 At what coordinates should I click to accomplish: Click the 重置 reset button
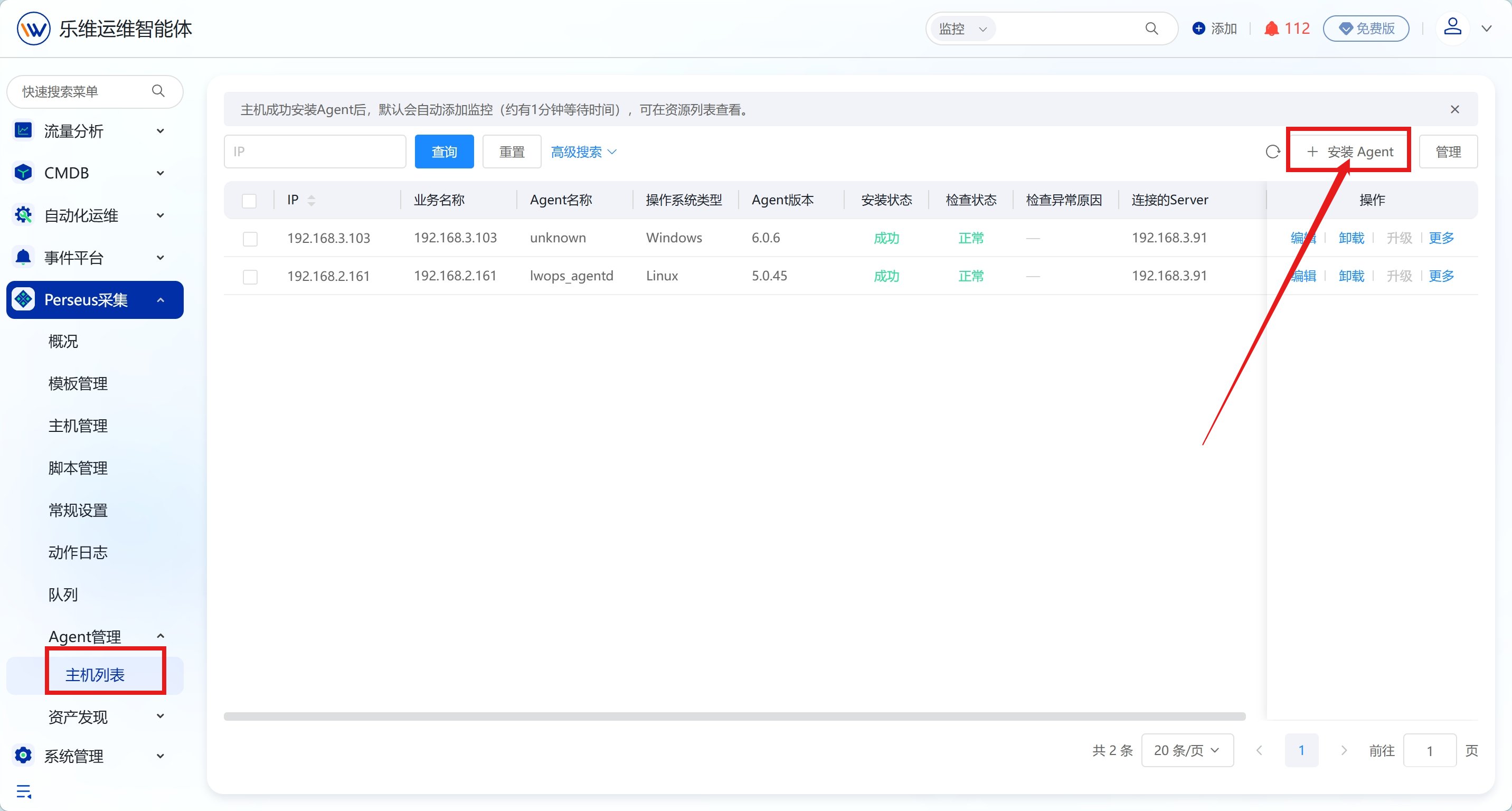click(512, 152)
